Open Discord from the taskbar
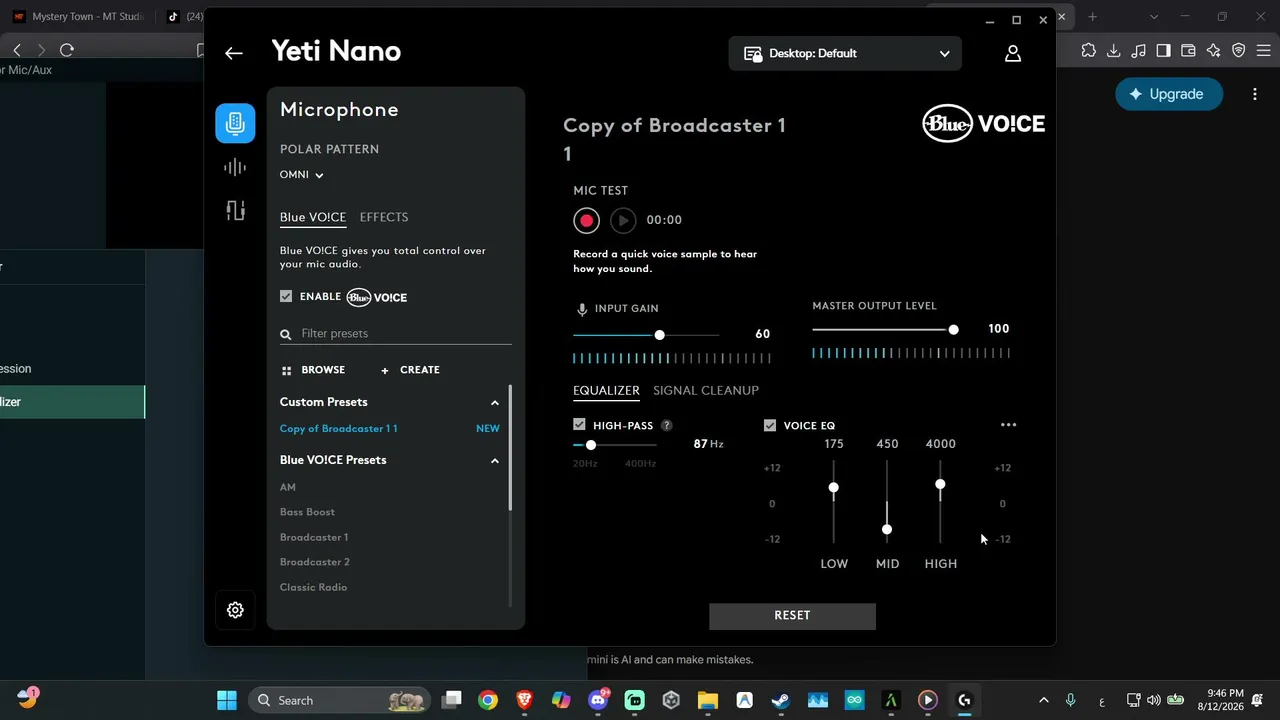Viewport: 1280px width, 720px height. pyautogui.click(x=599, y=700)
